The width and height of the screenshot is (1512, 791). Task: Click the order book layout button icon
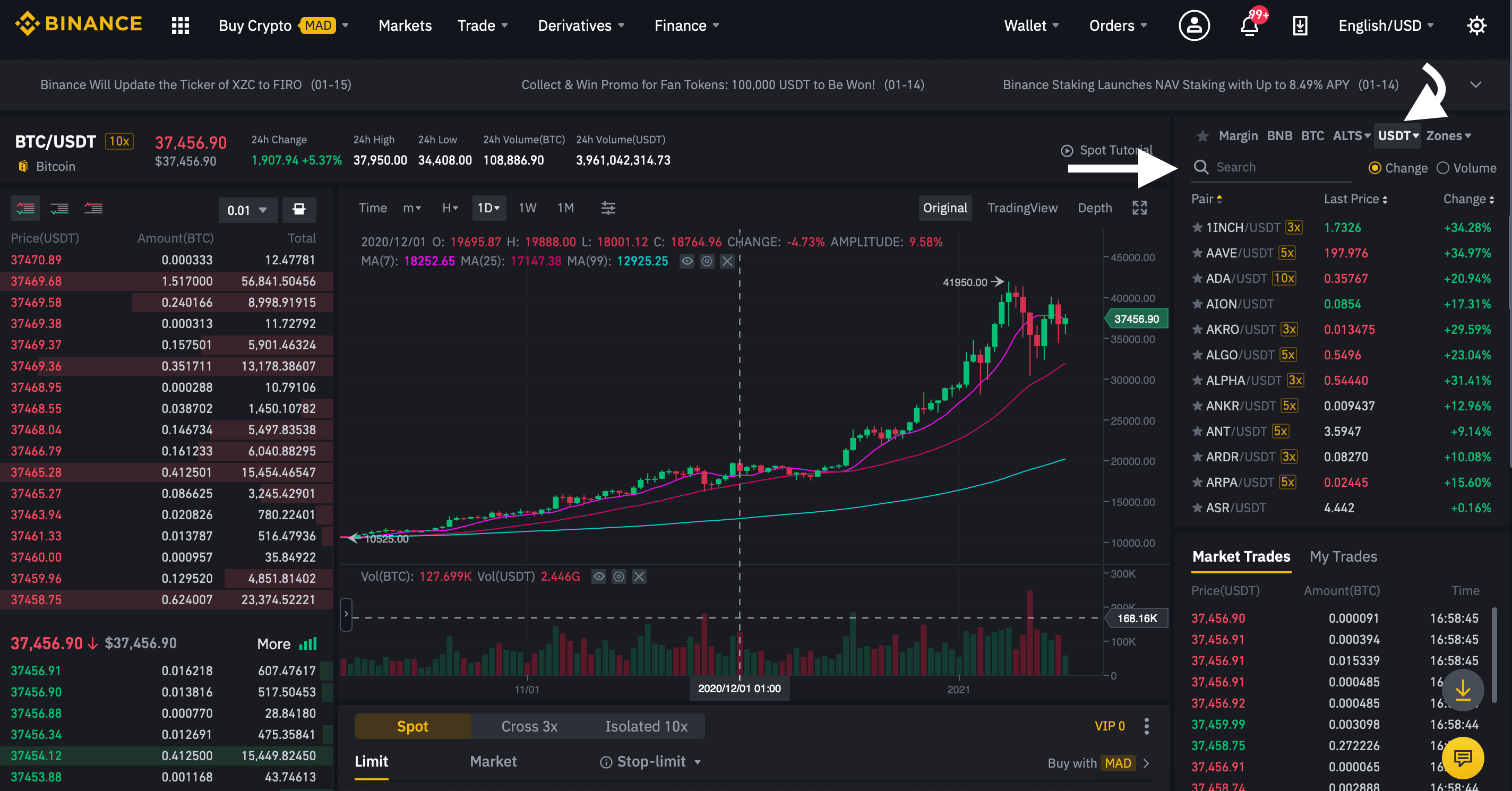[299, 210]
